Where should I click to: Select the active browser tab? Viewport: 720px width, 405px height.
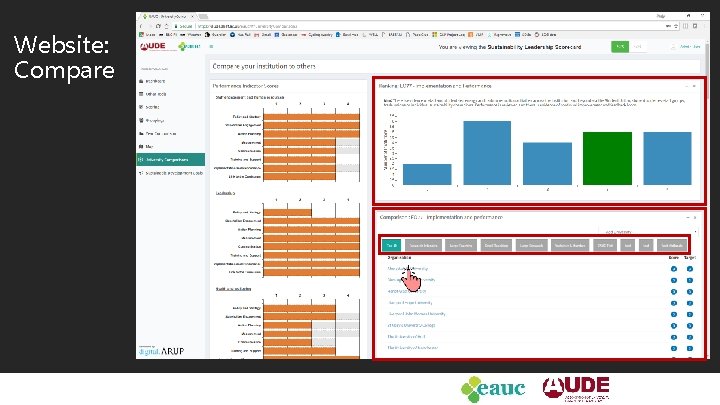[168, 16]
